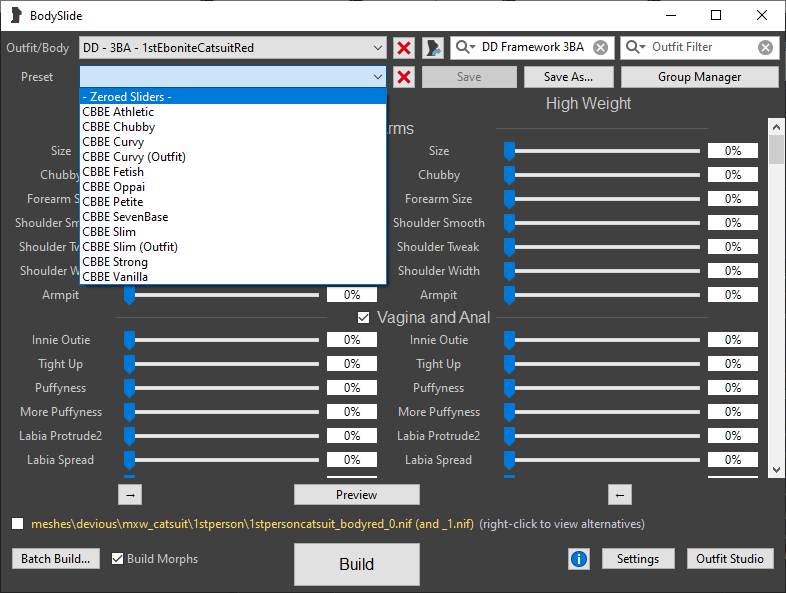
Task: Click the high weight Forearm Size percent field
Action: [x=733, y=199]
